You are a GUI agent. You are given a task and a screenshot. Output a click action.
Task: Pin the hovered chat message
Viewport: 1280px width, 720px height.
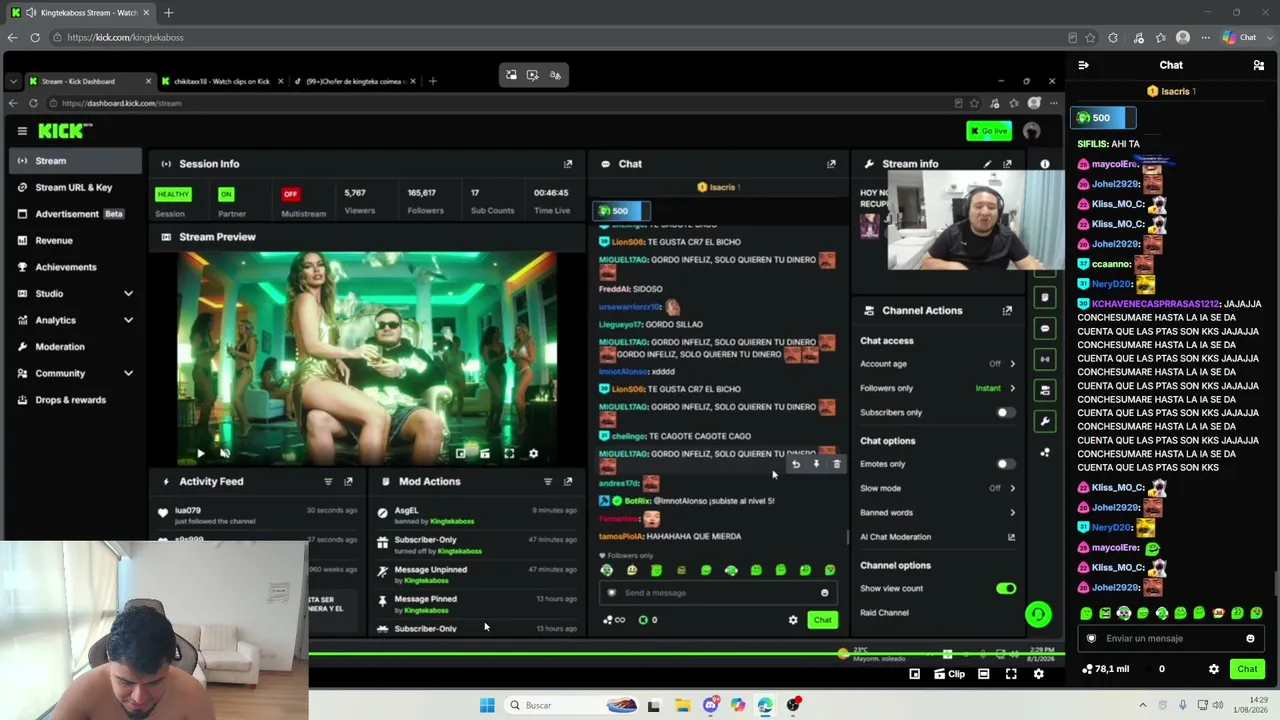tap(816, 464)
